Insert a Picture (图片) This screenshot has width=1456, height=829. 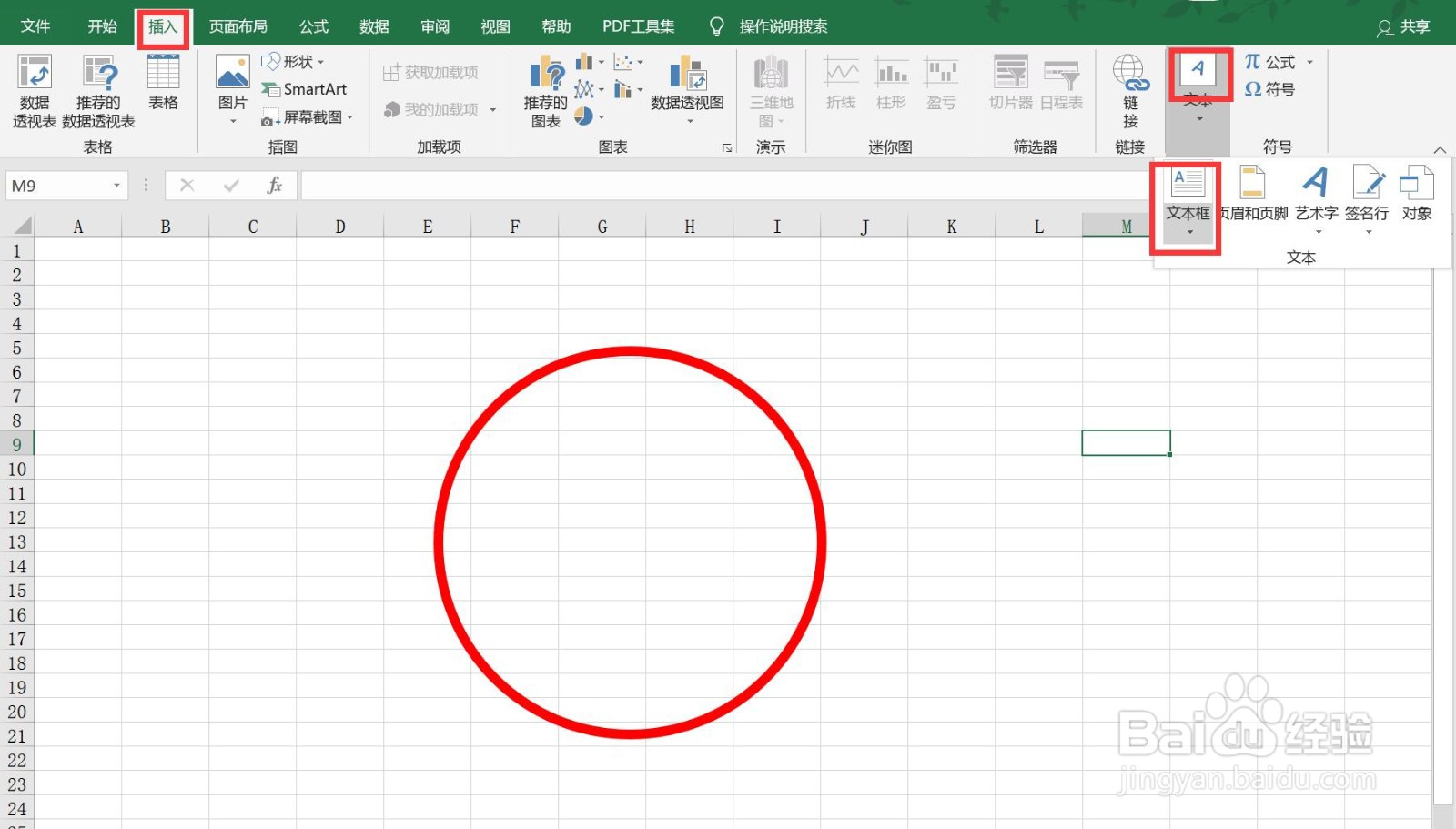click(233, 89)
